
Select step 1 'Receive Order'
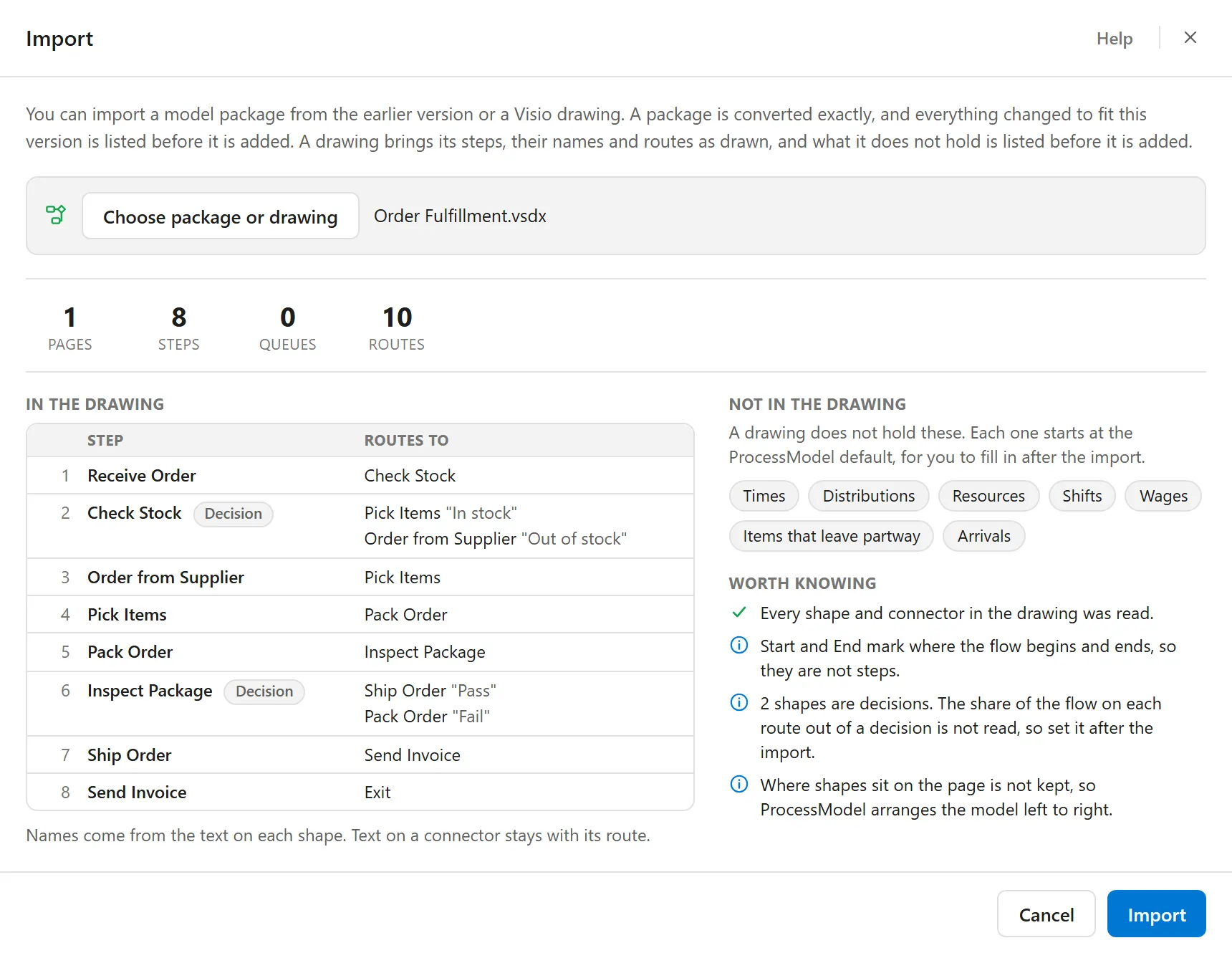click(x=142, y=475)
